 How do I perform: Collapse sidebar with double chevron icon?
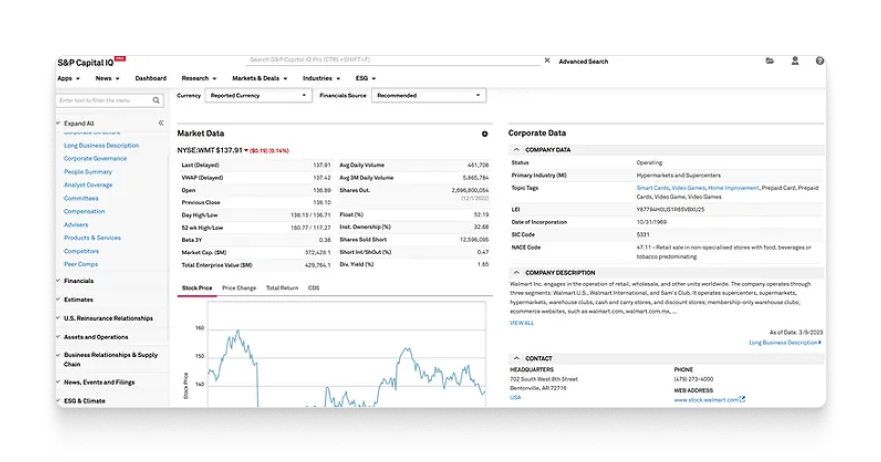click(x=161, y=123)
